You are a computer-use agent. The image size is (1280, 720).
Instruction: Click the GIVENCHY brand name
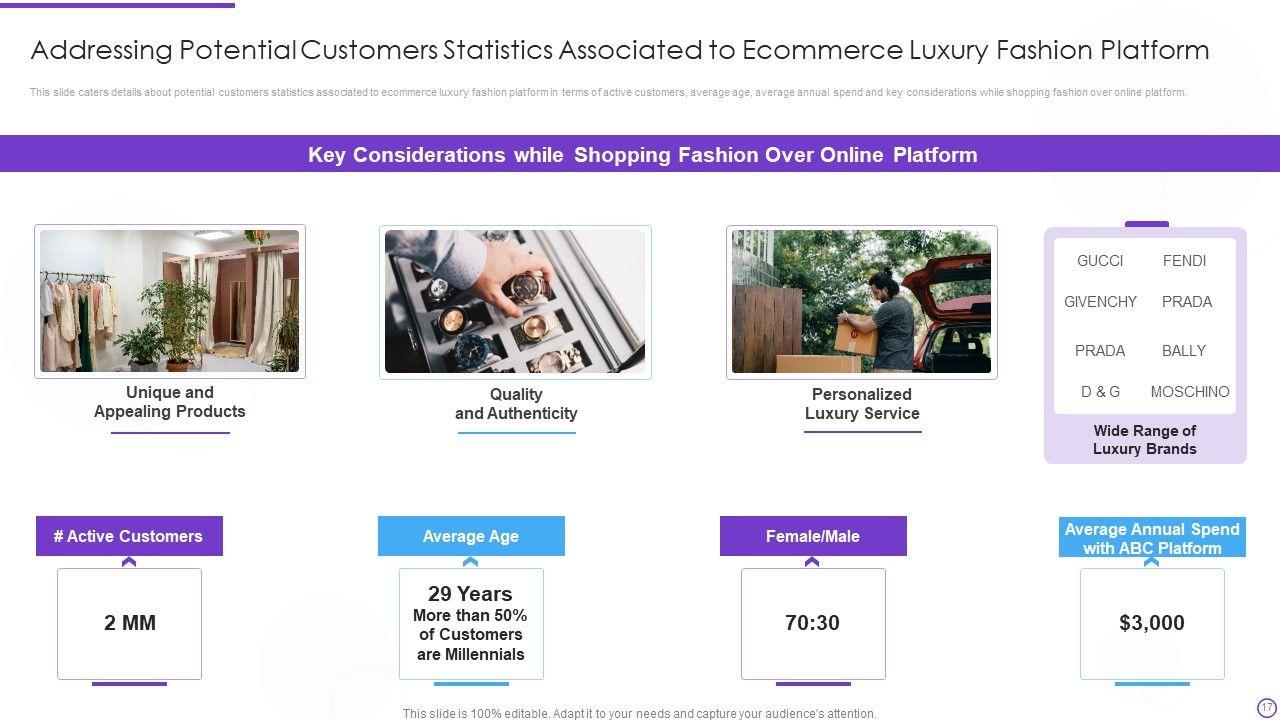(x=1100, y=302)
